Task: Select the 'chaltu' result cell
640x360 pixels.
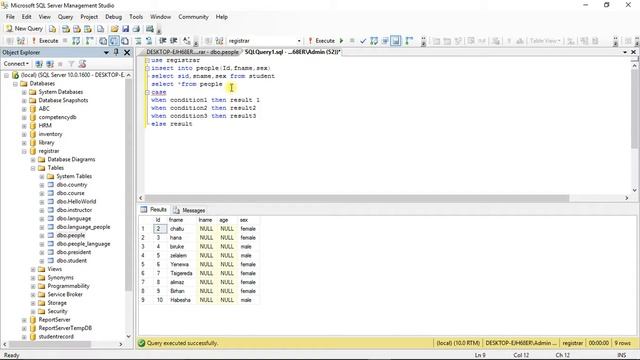Action: click(181, 229)
